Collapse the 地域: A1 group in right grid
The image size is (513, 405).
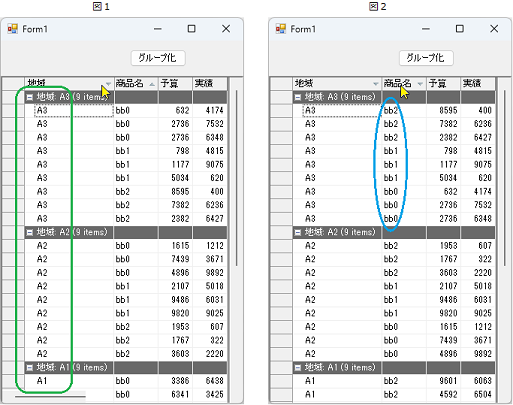(x=298, y=367)
